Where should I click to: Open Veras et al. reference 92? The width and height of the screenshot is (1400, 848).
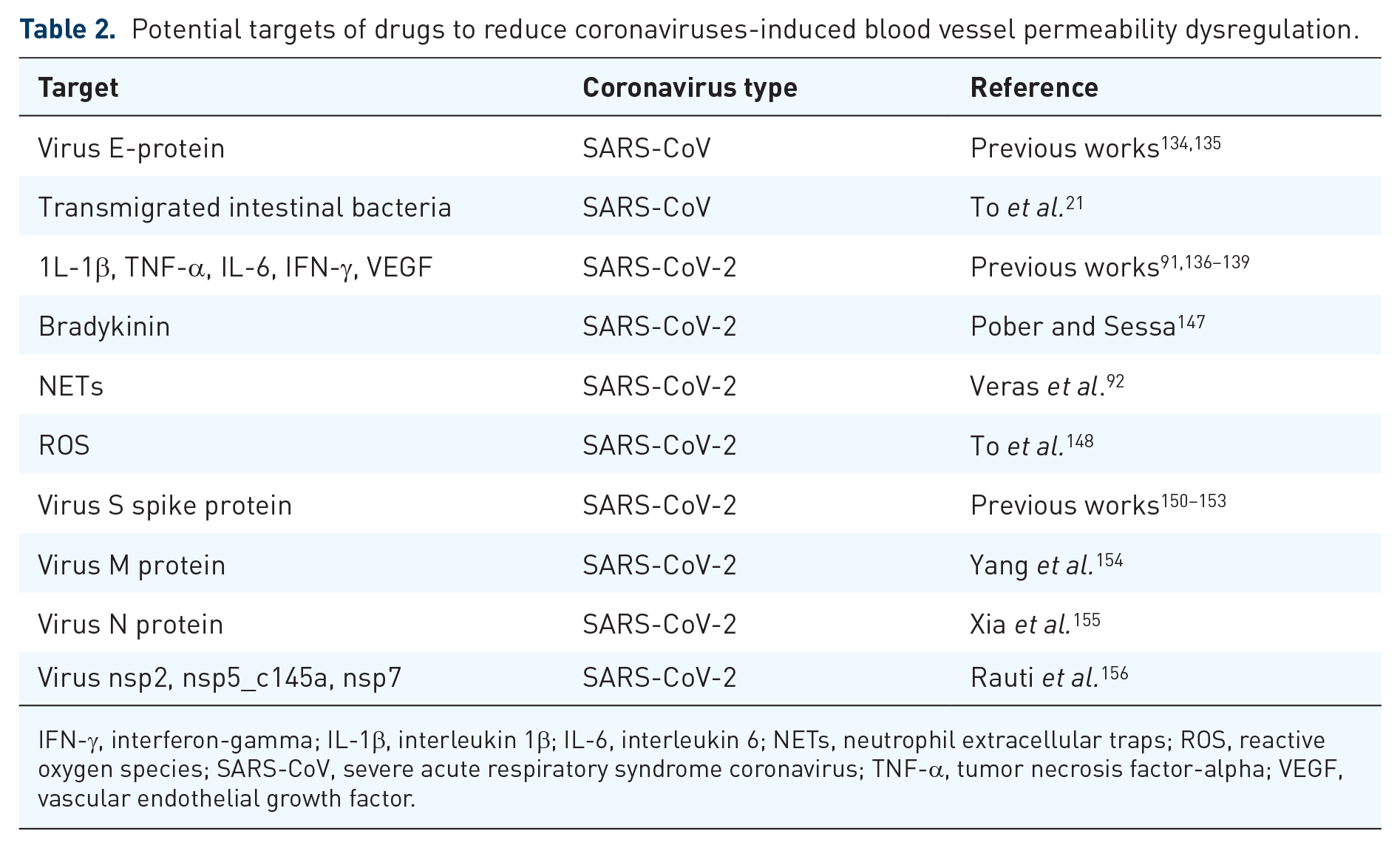1115,381
